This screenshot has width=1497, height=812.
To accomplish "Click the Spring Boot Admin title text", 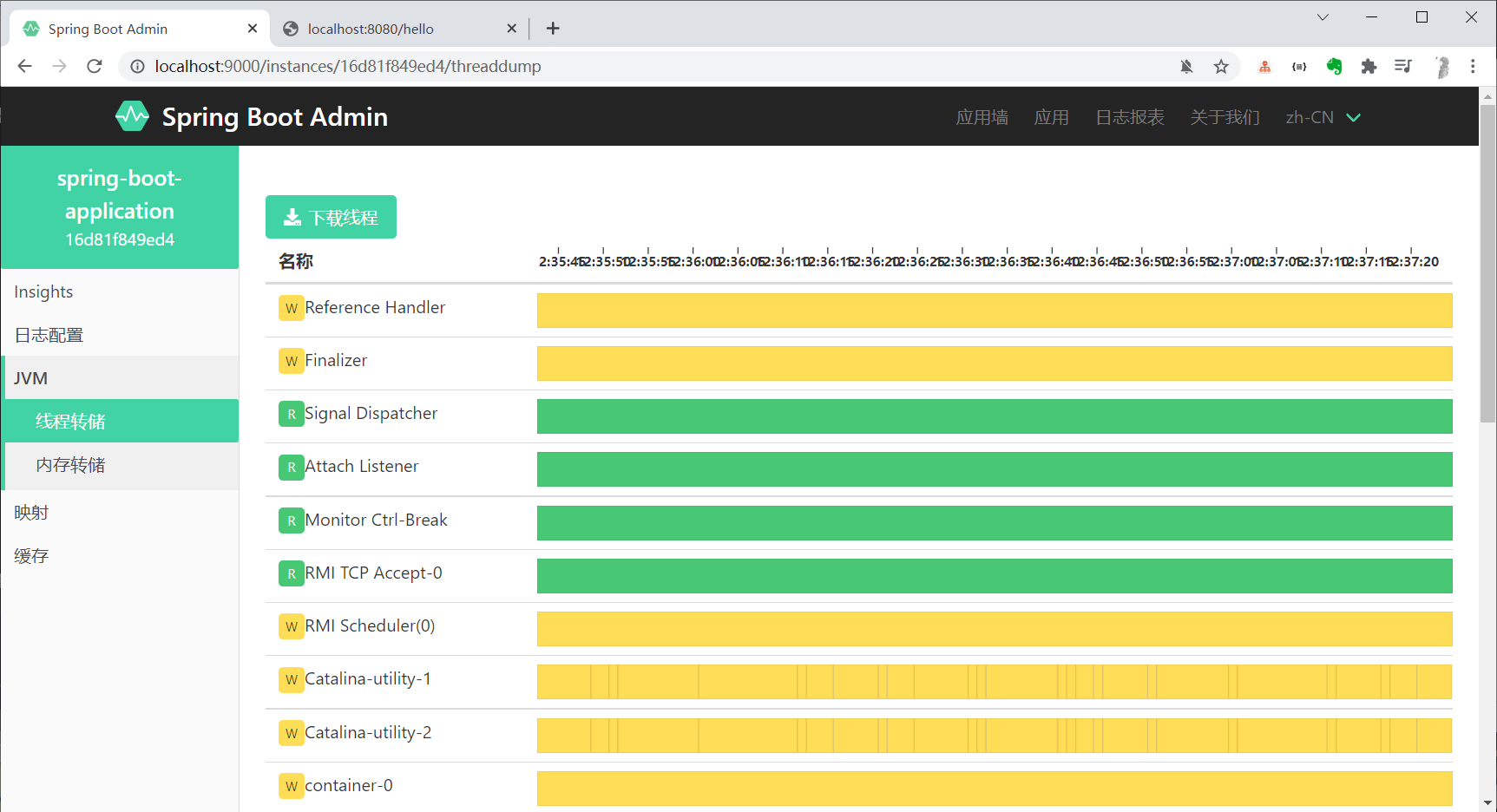I will coord(275,116).
